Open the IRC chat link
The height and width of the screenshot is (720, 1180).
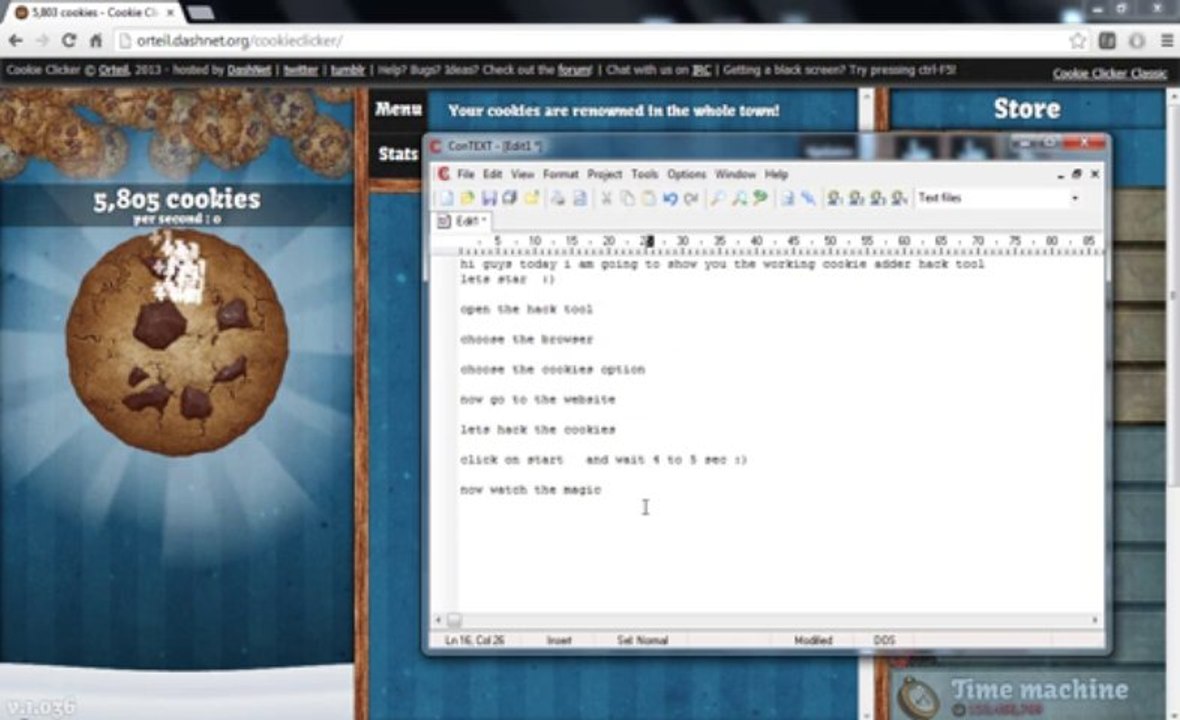coord(701,70)
